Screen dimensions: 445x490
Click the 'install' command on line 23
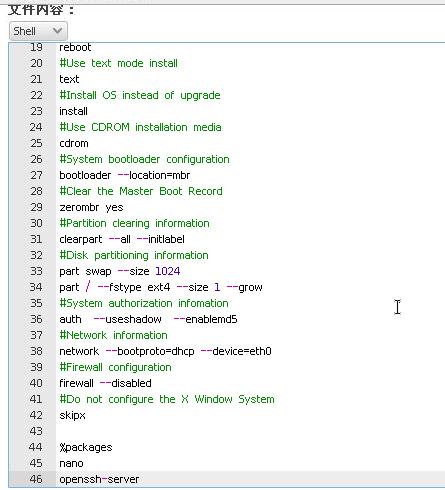[73, 111]
